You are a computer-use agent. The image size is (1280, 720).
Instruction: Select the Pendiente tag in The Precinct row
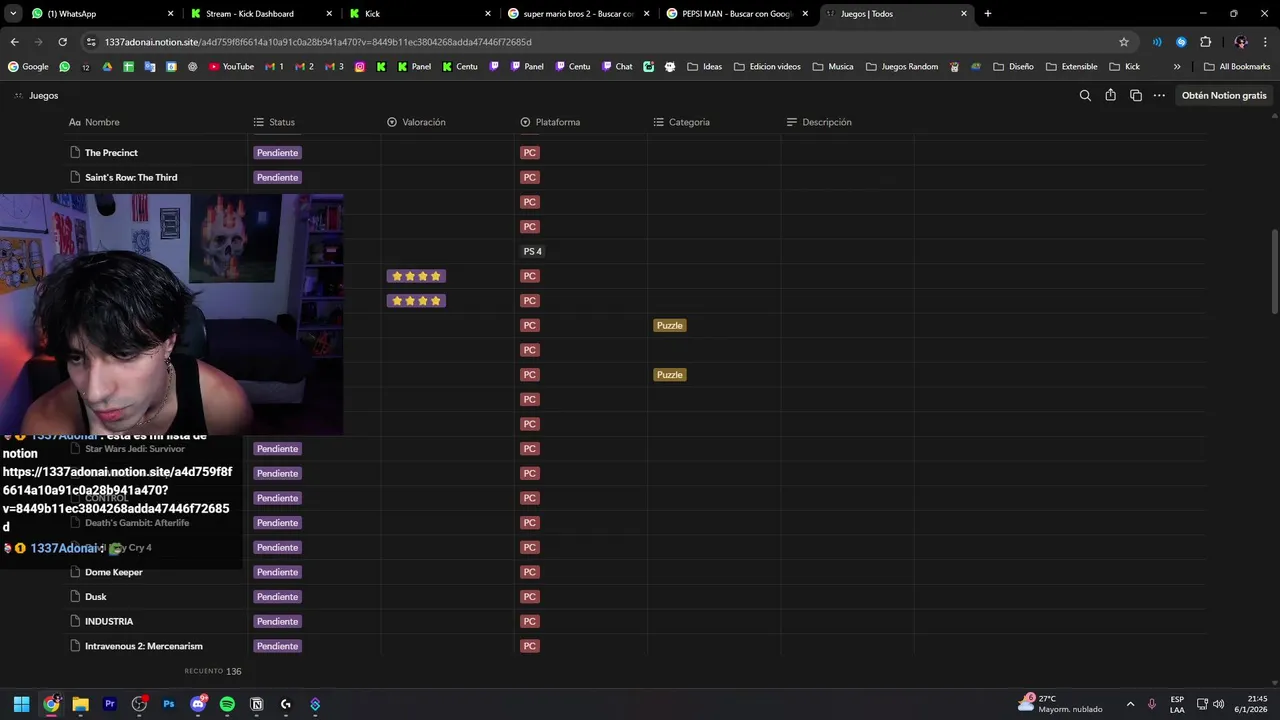(277, 153)
